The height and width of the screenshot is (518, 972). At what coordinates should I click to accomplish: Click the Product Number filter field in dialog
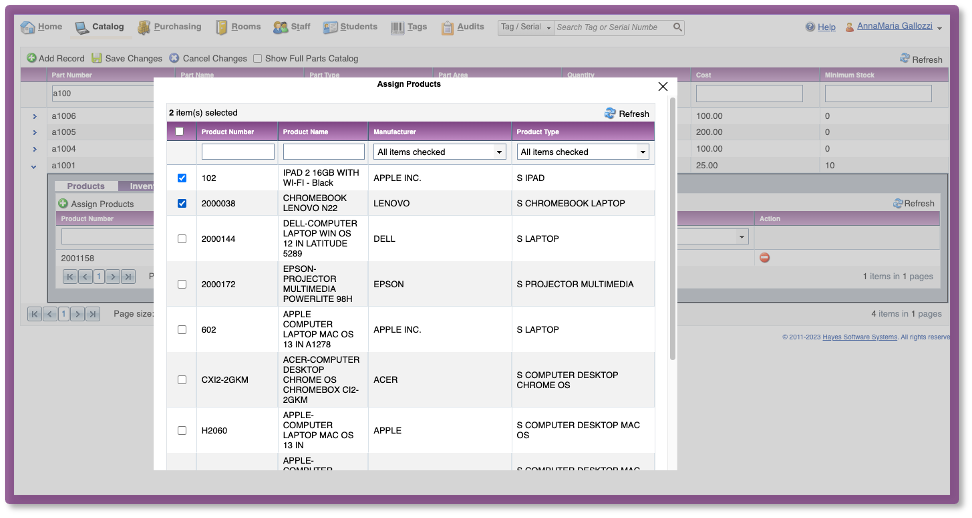point(238,152)
